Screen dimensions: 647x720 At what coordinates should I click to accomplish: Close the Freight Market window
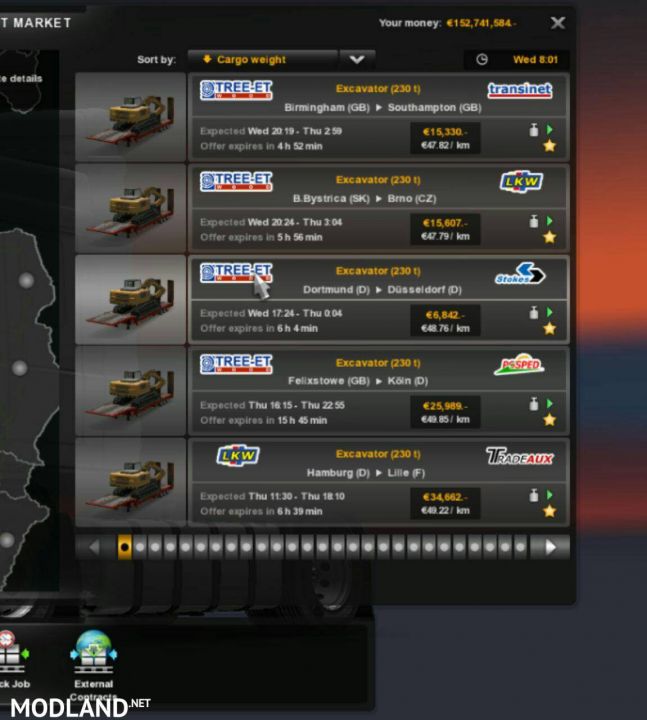pos(557,22)
